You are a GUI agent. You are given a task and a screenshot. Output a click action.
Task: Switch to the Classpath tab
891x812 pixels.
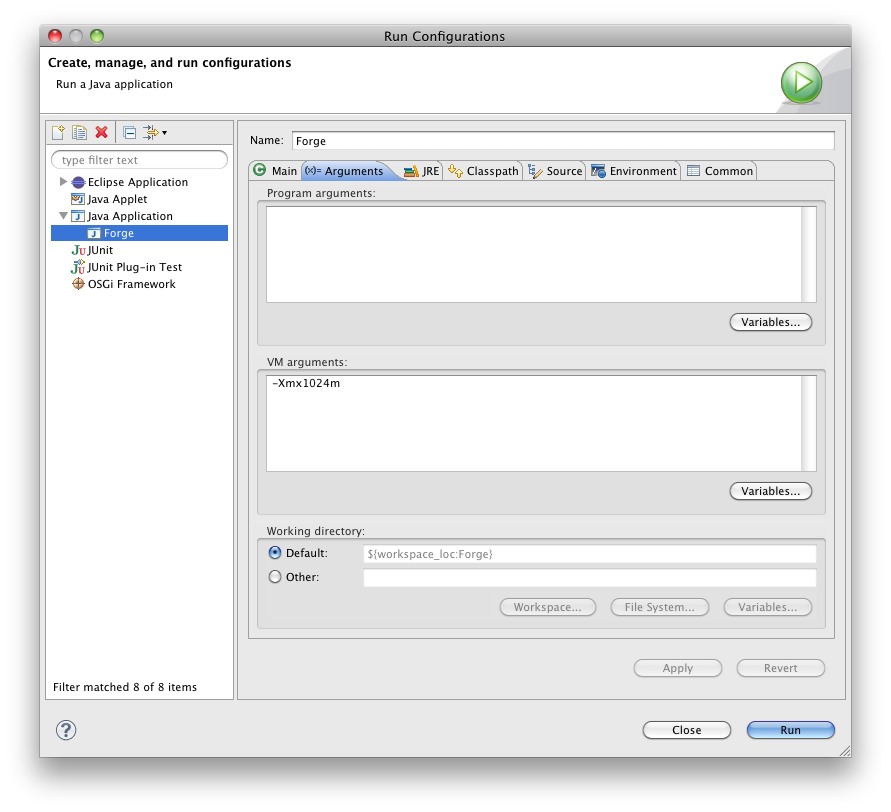click(x=484, y=171)
